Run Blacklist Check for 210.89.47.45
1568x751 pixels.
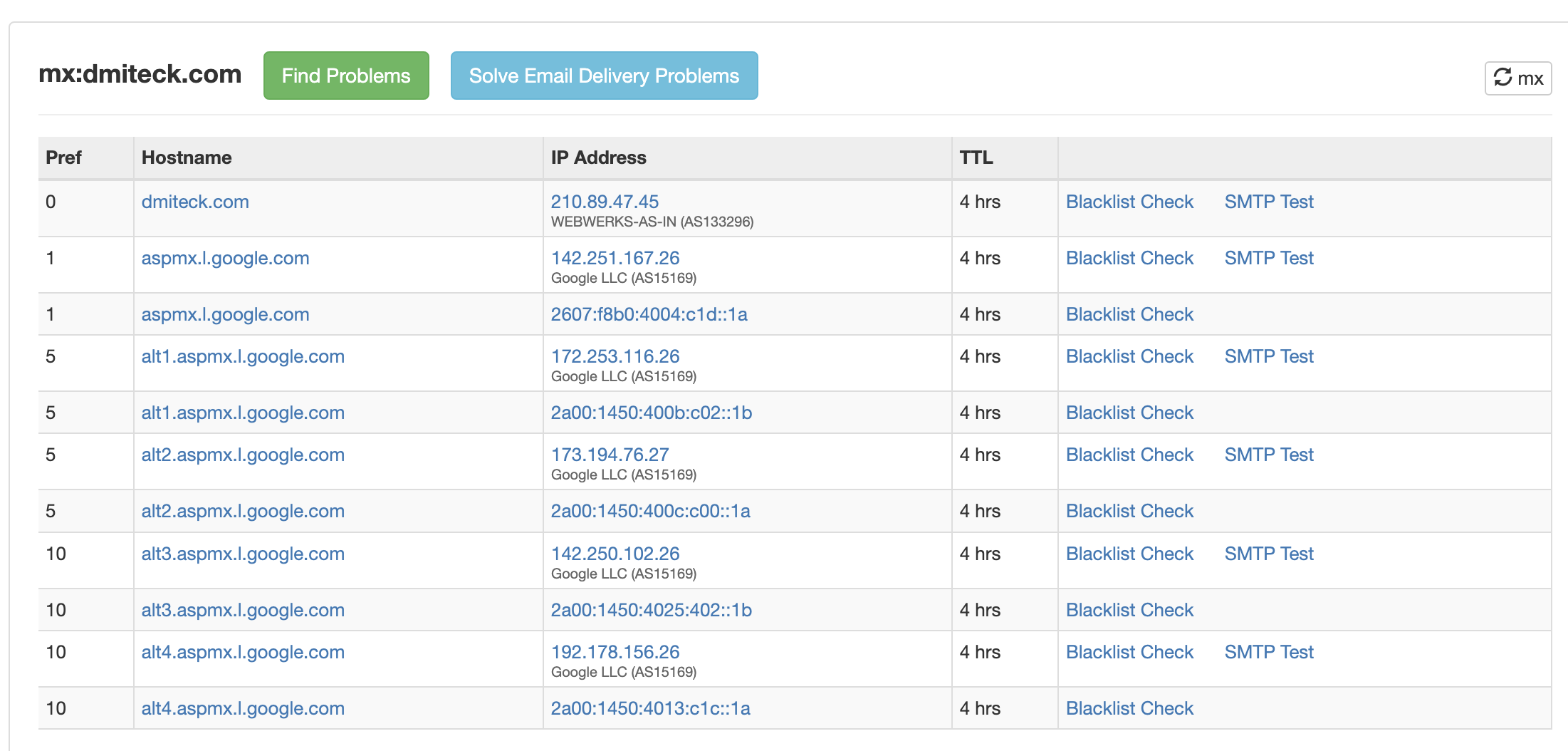tap(1129, 202)
